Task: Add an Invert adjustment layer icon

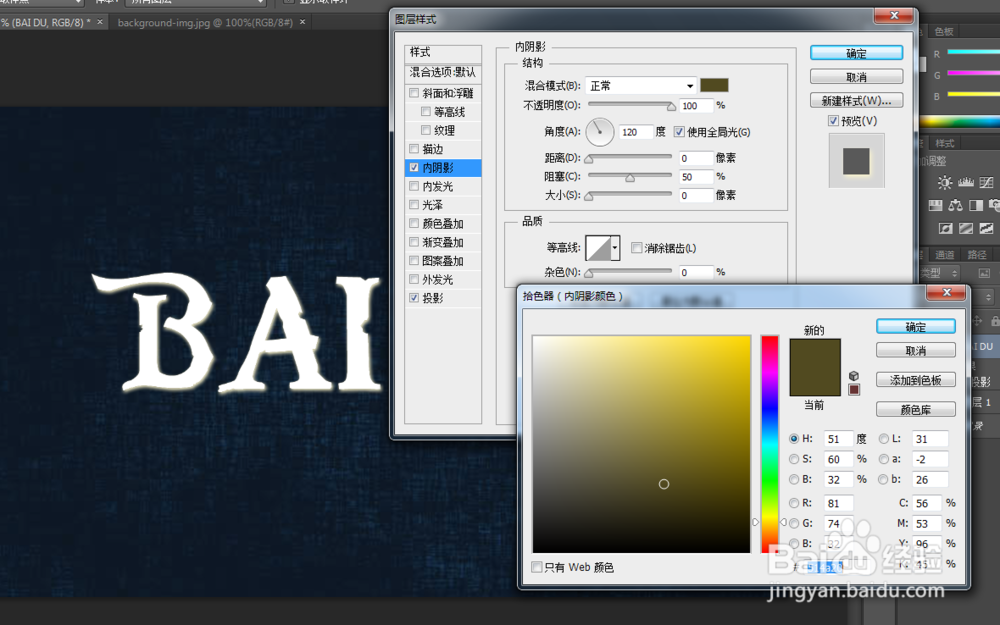Action: tap(946, 228)
